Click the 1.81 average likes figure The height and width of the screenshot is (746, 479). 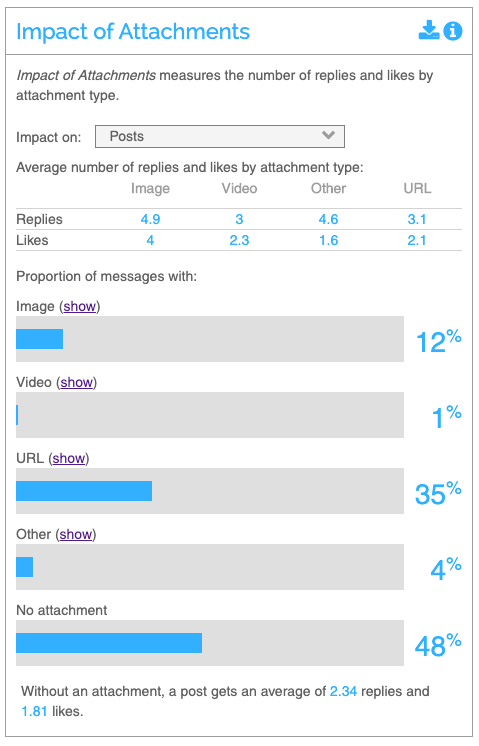34,712
